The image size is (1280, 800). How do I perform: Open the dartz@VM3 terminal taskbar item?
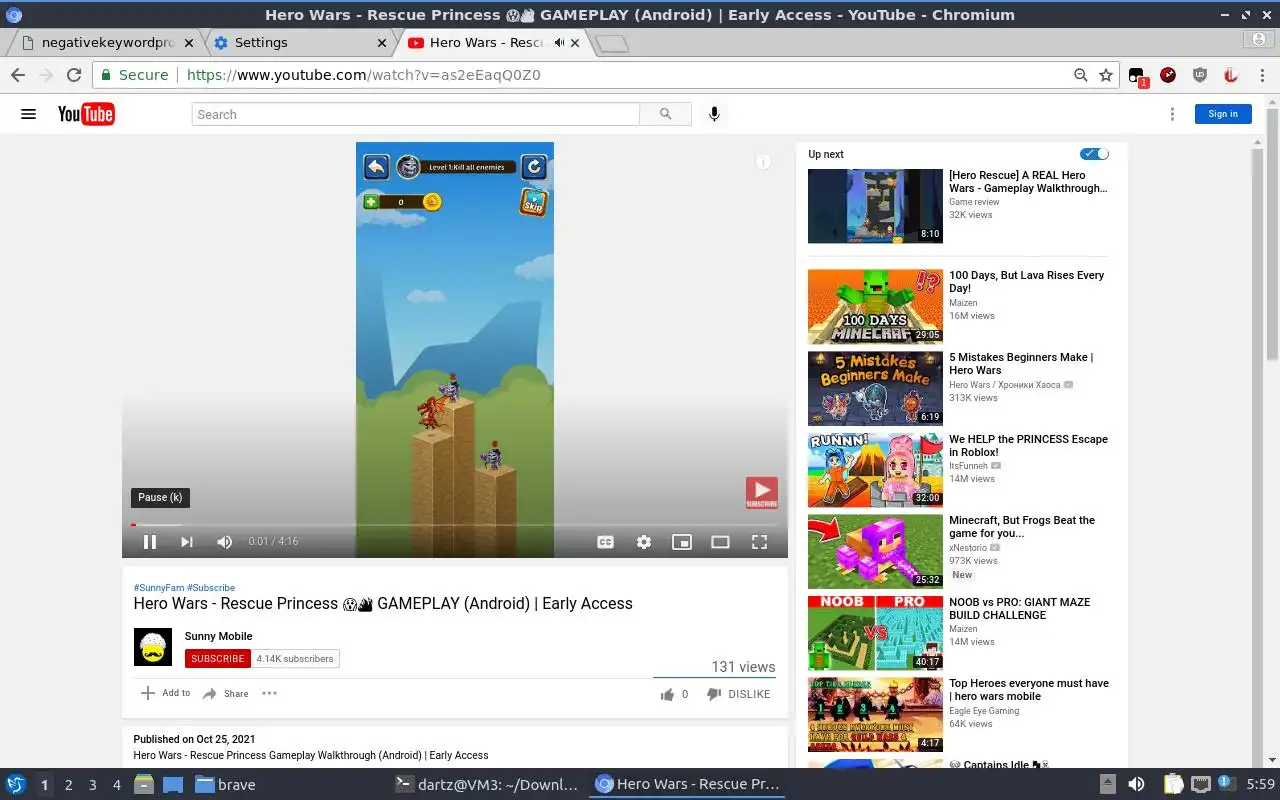(x=487, y=785)
